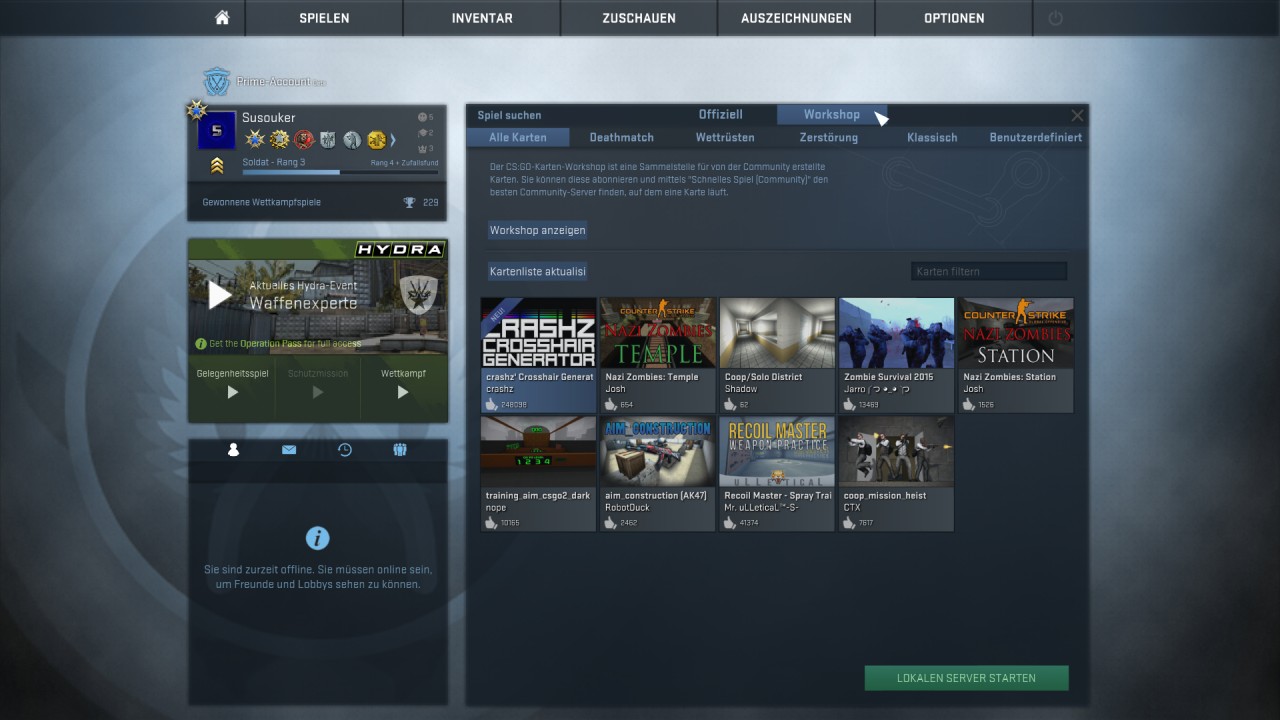Select the gold octagonal coin
Image resolution: width=1280 pixels, height=720 pixels.
pos(376,140)
